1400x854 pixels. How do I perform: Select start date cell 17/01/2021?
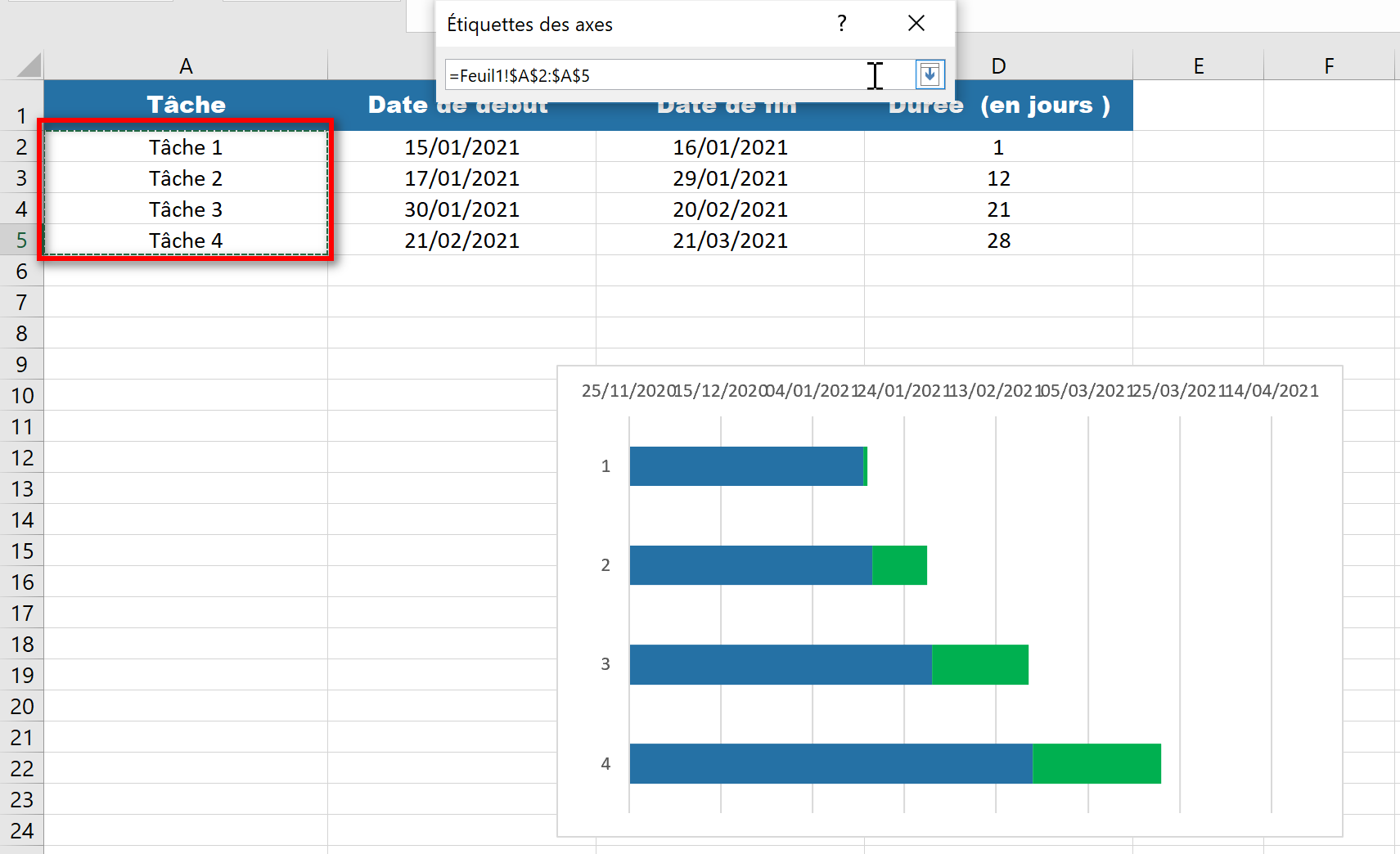(461, 178)
